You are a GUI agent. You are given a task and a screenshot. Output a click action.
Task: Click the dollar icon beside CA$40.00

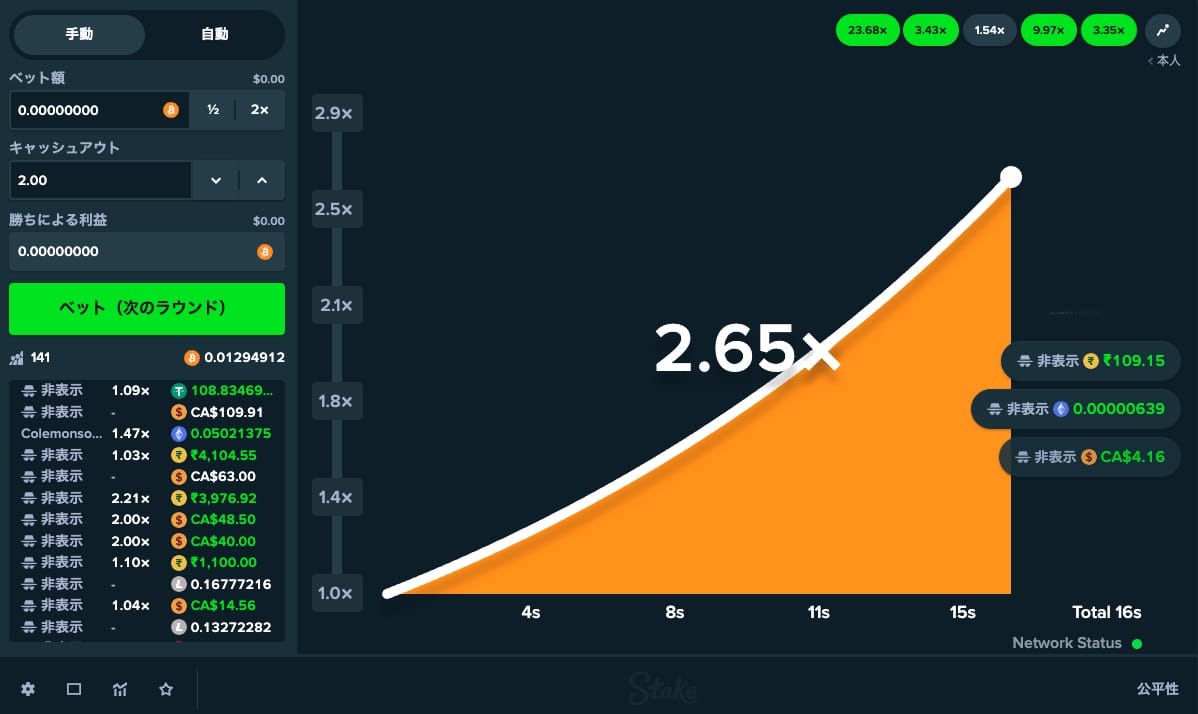coord(179,541)
